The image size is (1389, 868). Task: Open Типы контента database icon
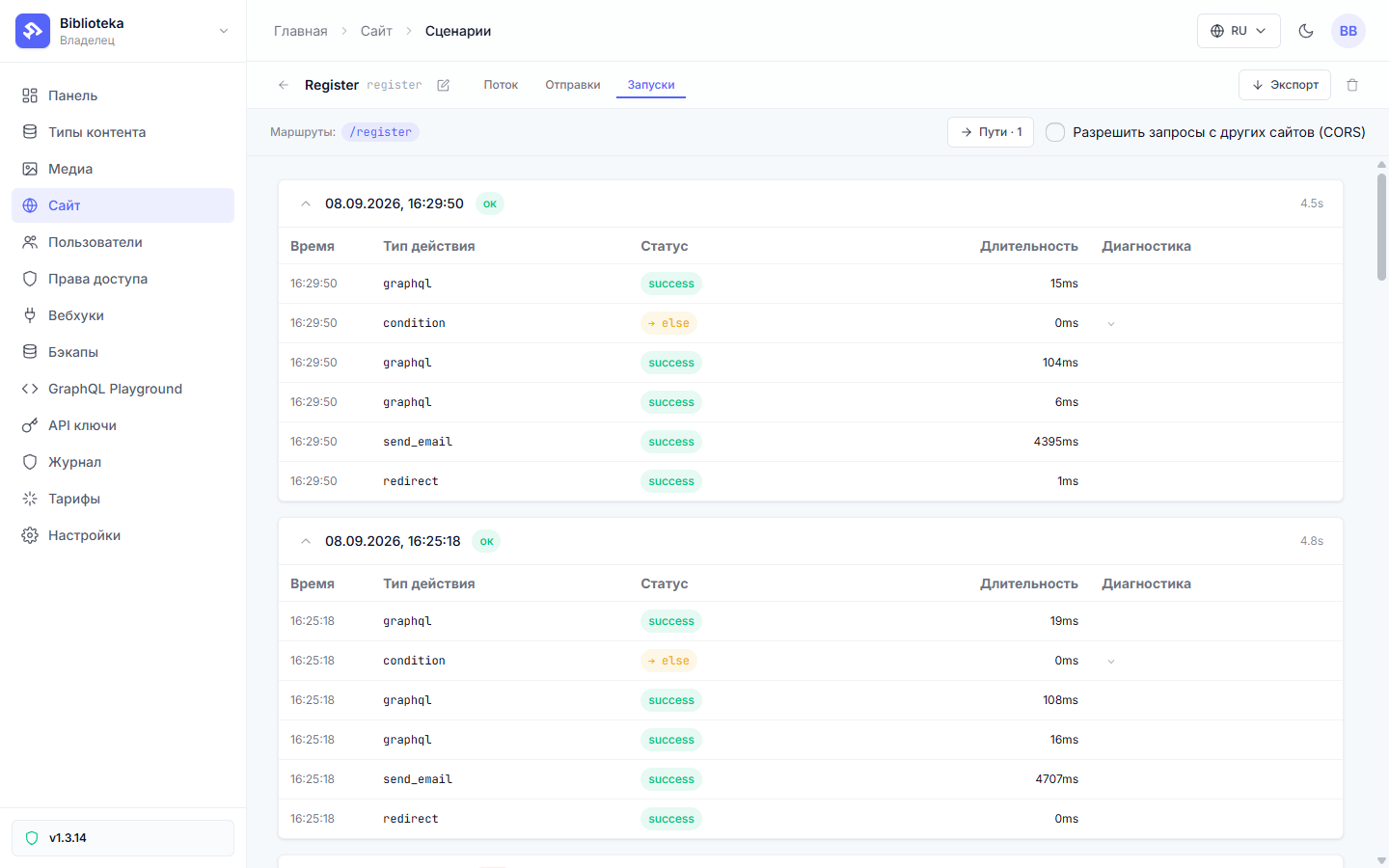pyautogui.click(x=30, y=132)
